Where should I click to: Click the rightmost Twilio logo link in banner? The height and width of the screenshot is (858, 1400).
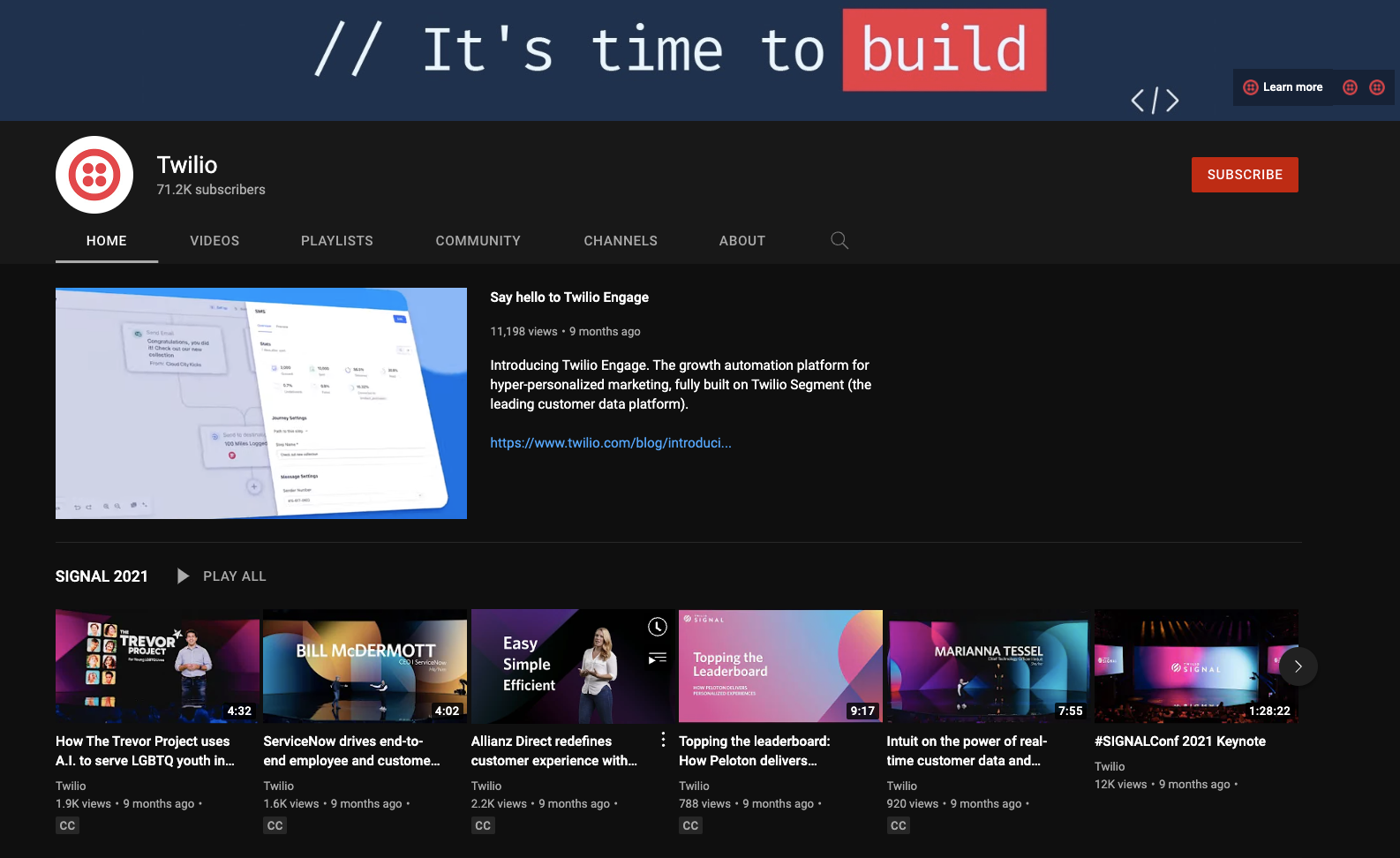[x=1377, y=87]
